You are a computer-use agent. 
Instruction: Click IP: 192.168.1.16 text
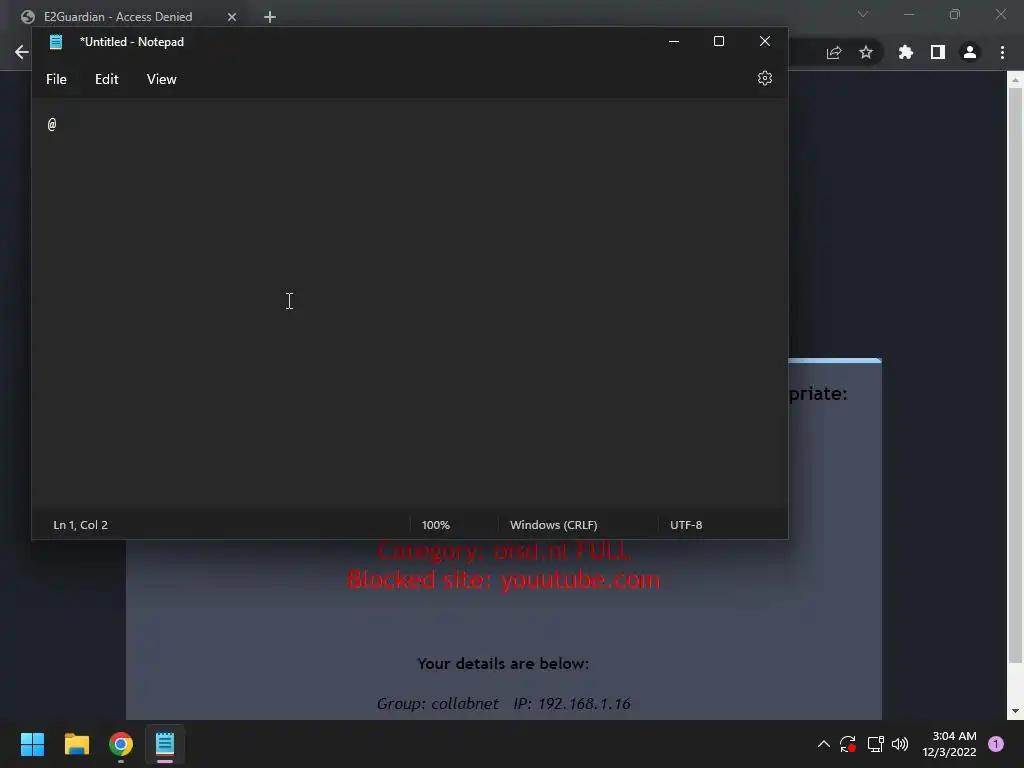[572, 703]
